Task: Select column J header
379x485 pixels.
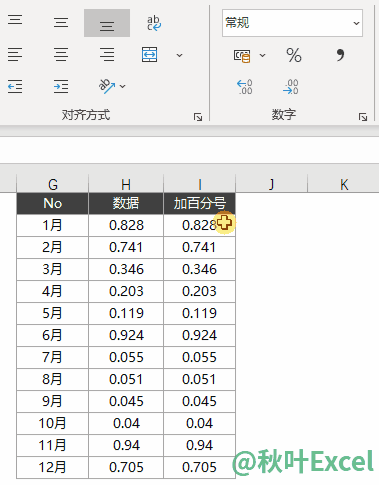Action: tap(271, 184)
